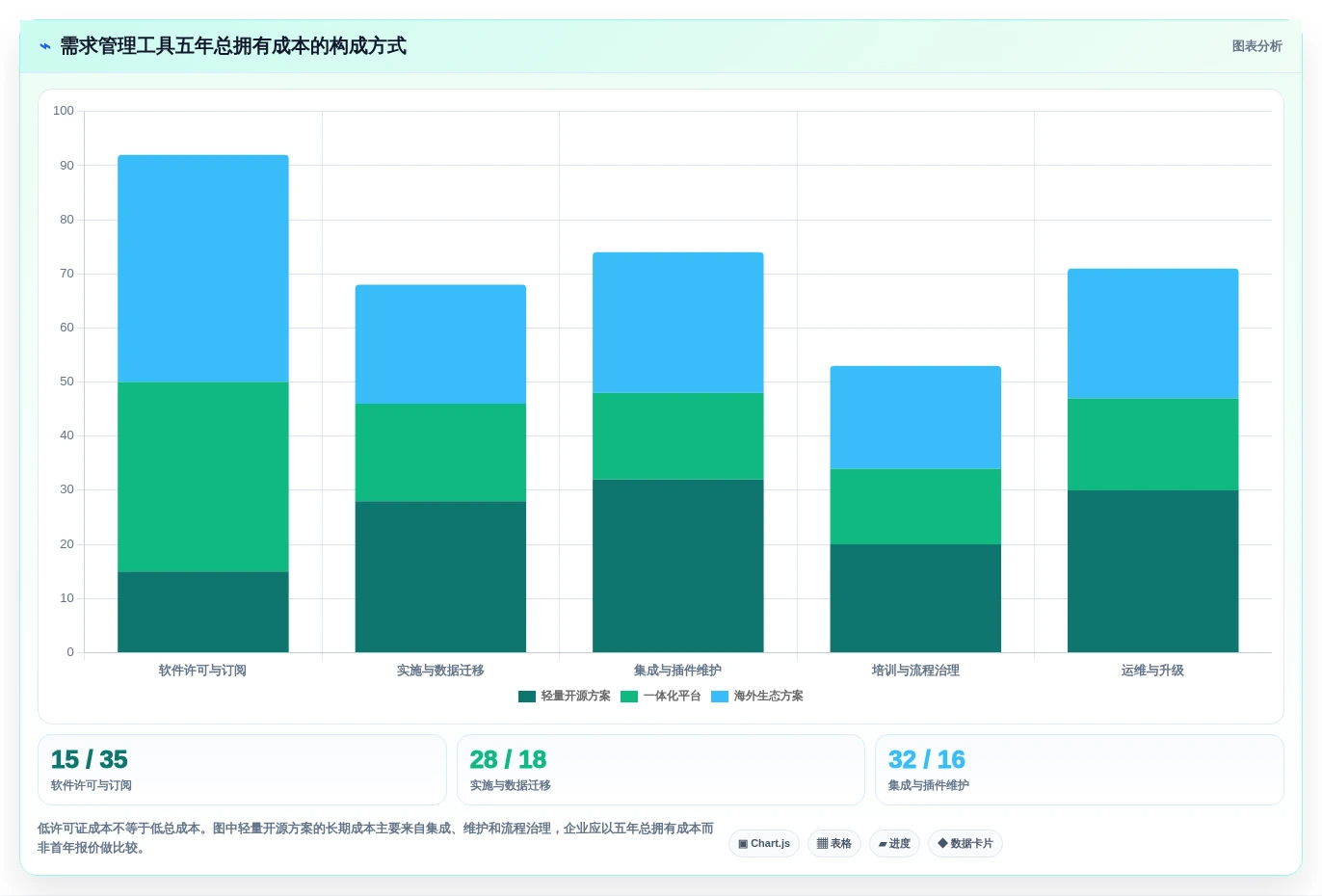
Task: Click green segment of 培训与流程治理 bar
Action: point(915,507)
